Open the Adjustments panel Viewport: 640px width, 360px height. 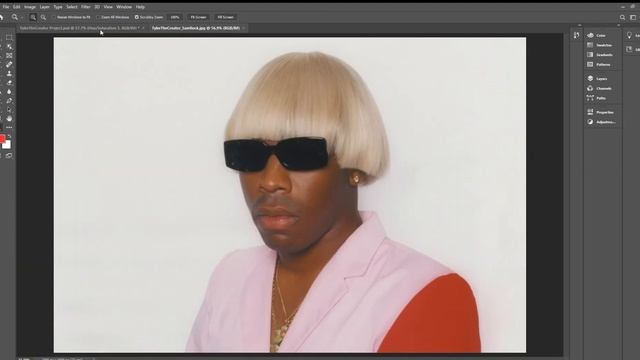tap(602, 122)
